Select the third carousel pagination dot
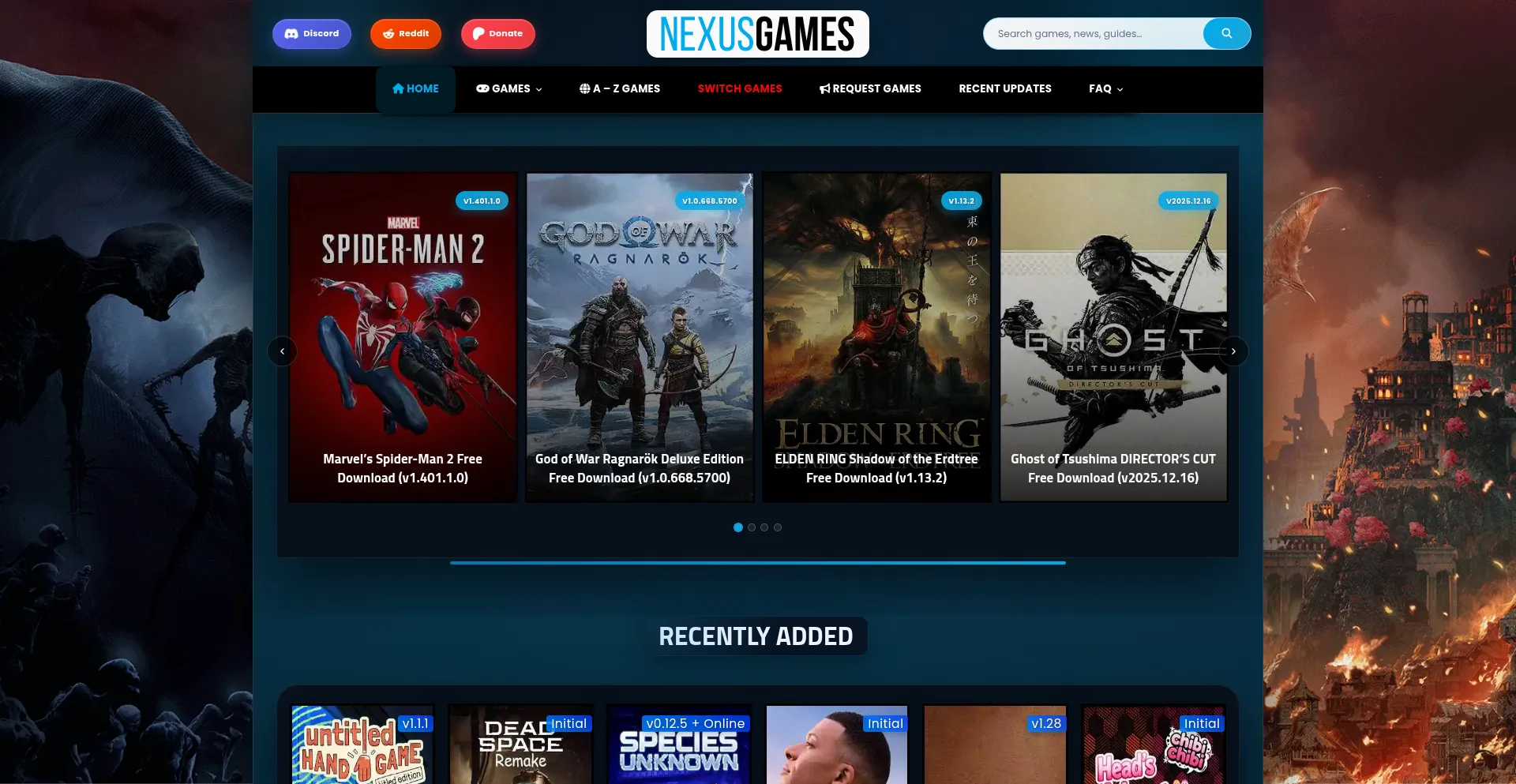 (x=764, y=527)
